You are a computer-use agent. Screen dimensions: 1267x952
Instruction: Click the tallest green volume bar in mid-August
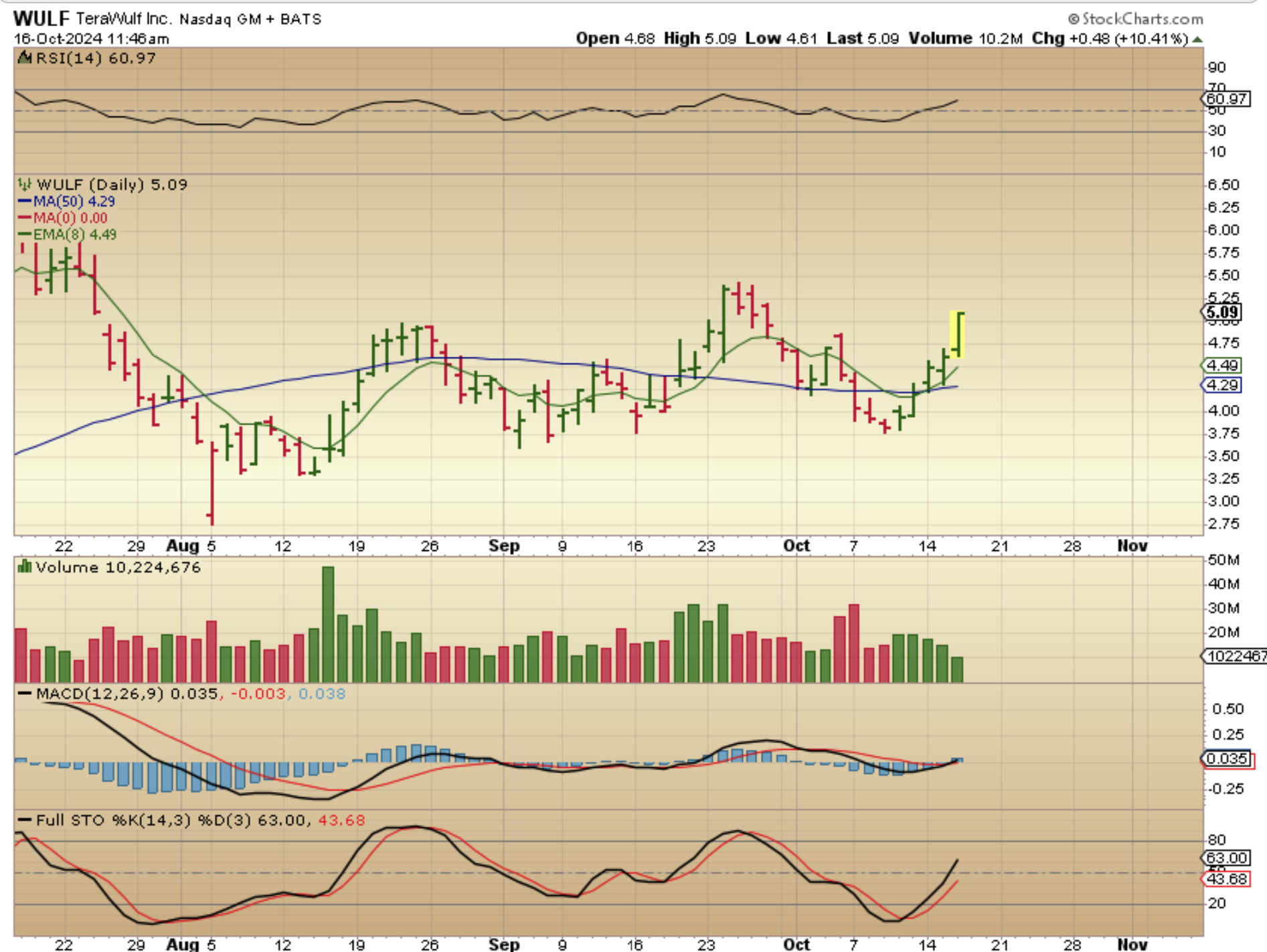(328, 624)
